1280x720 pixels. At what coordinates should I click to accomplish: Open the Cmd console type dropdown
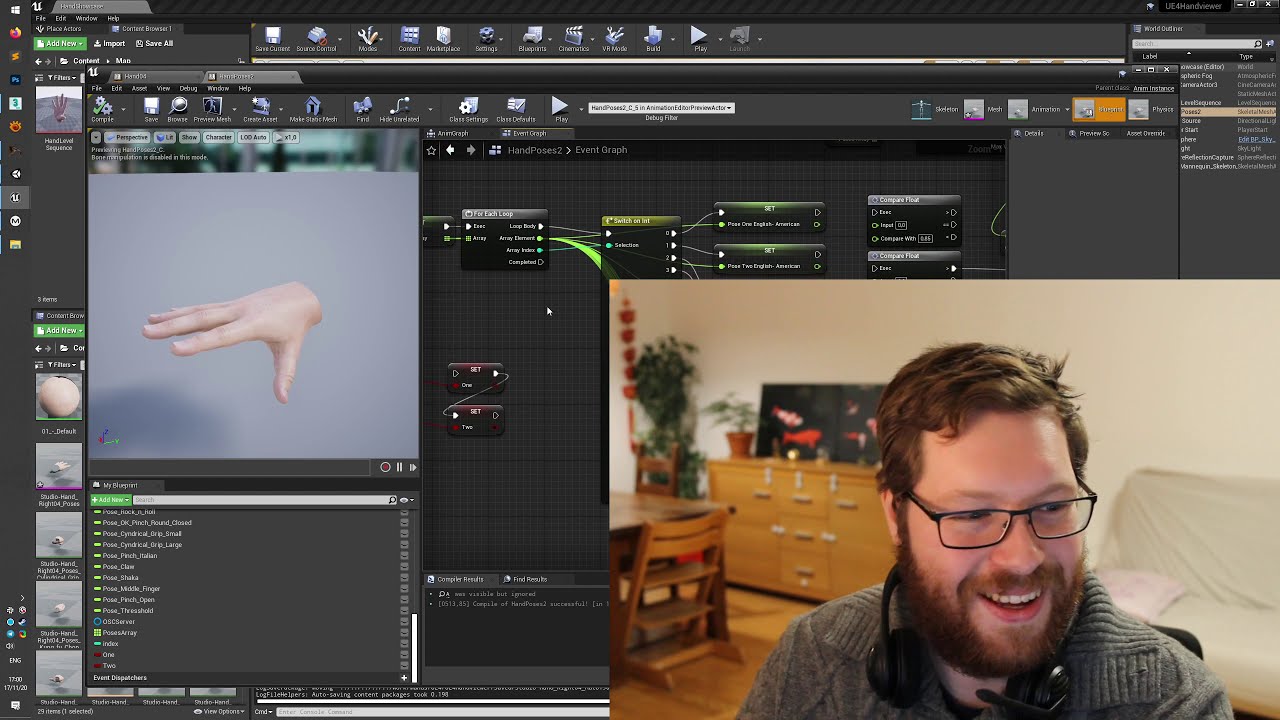point(264,712)
